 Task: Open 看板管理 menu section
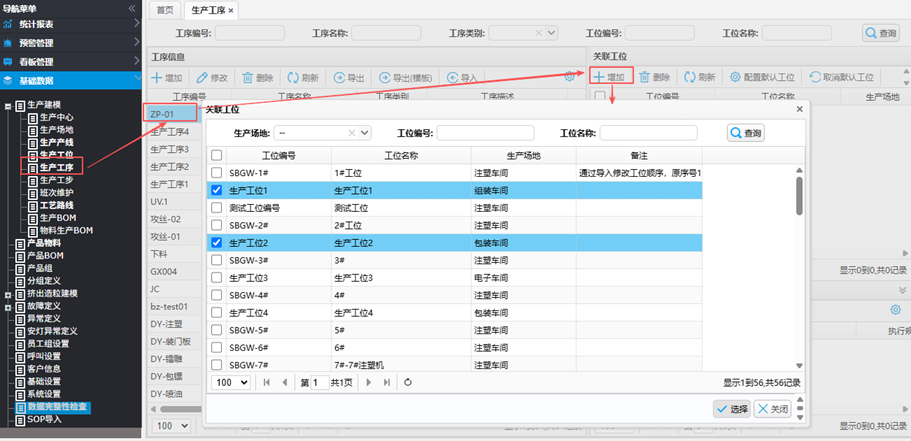(71, 62)
